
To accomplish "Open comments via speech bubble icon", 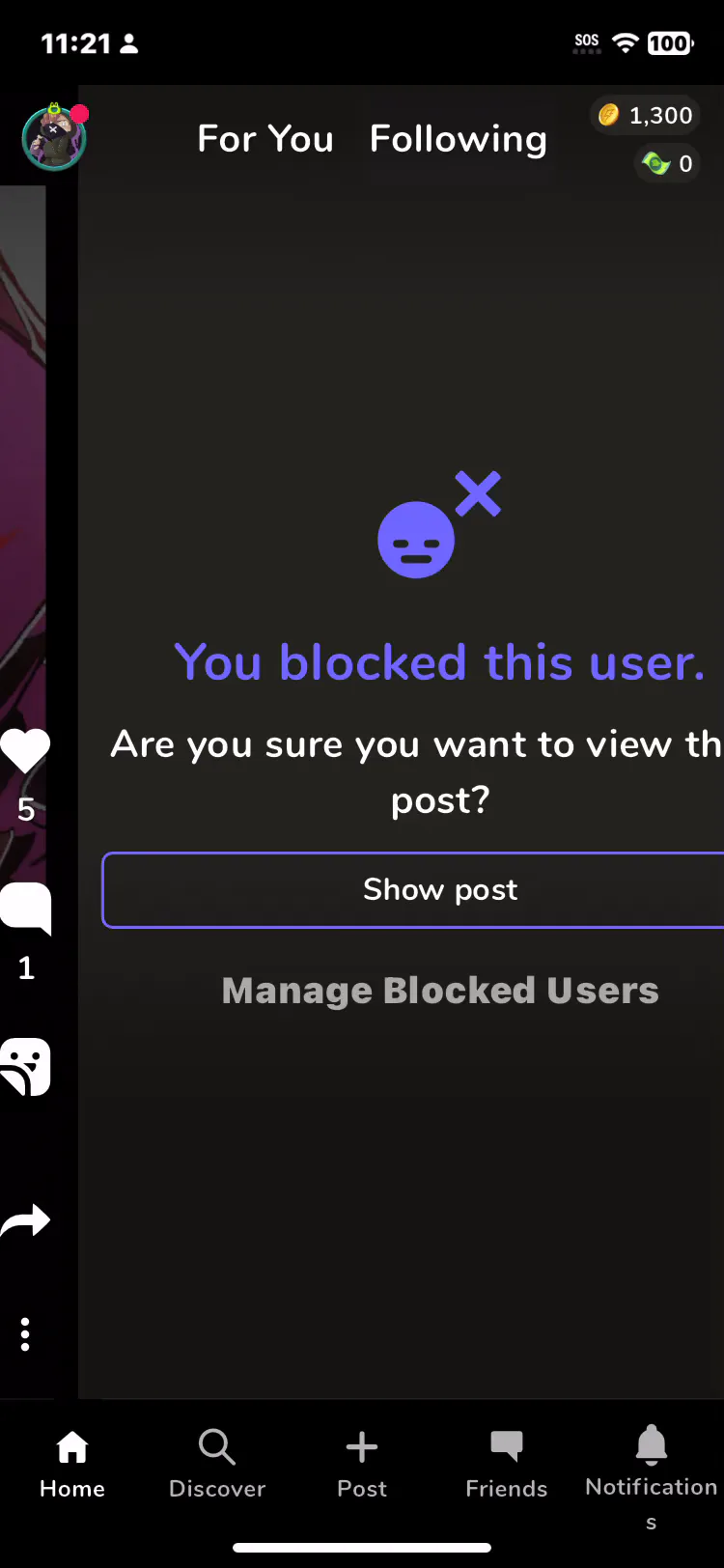I will point(25,908).
